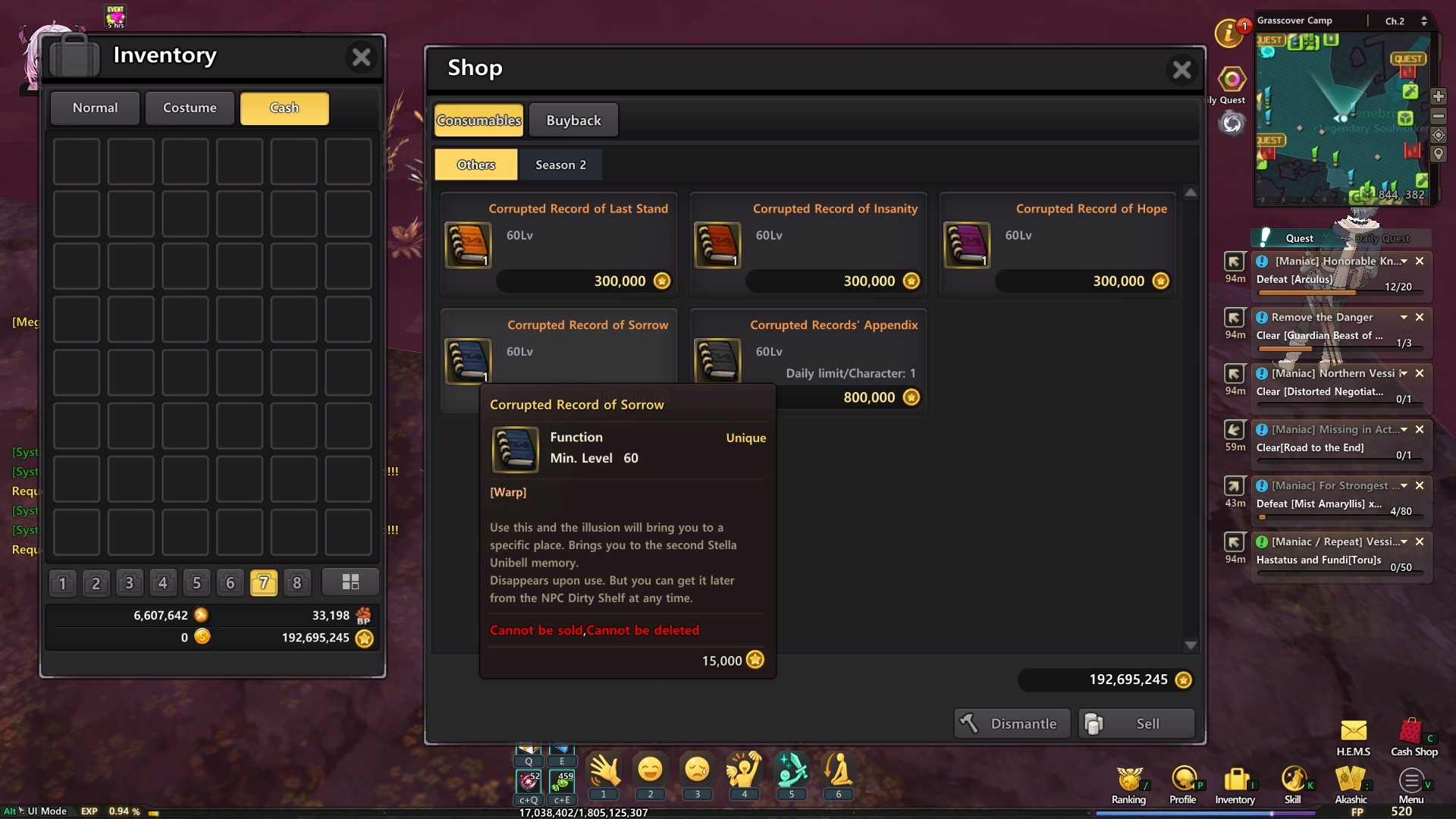Zoom in the minimap with plus icon
This screenshot has width=1456, height=819.
pyautogui.click(x=1438, y=96)
